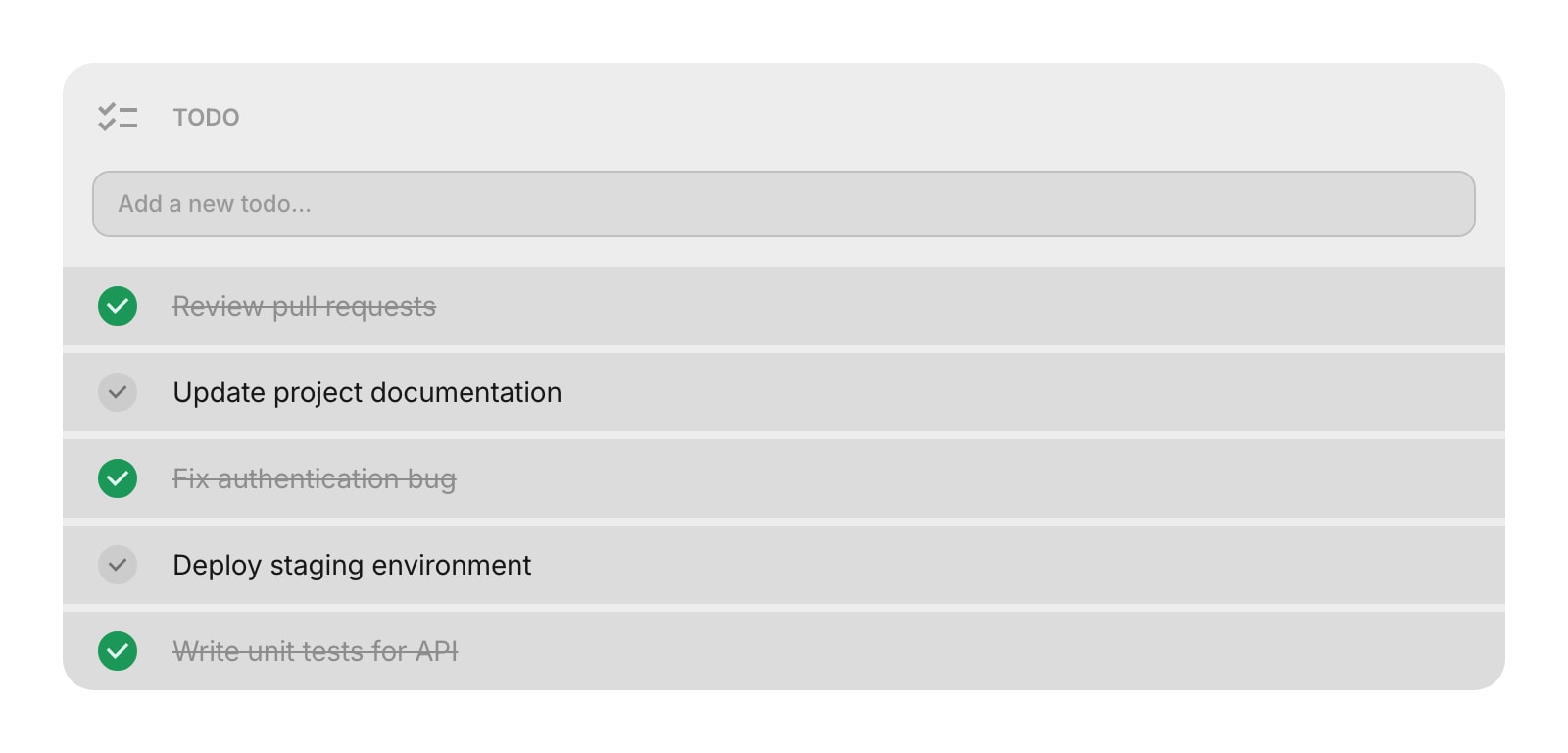Click the checklist icon beside TODO
The image size is (1568, 753).
coord(118,117)
